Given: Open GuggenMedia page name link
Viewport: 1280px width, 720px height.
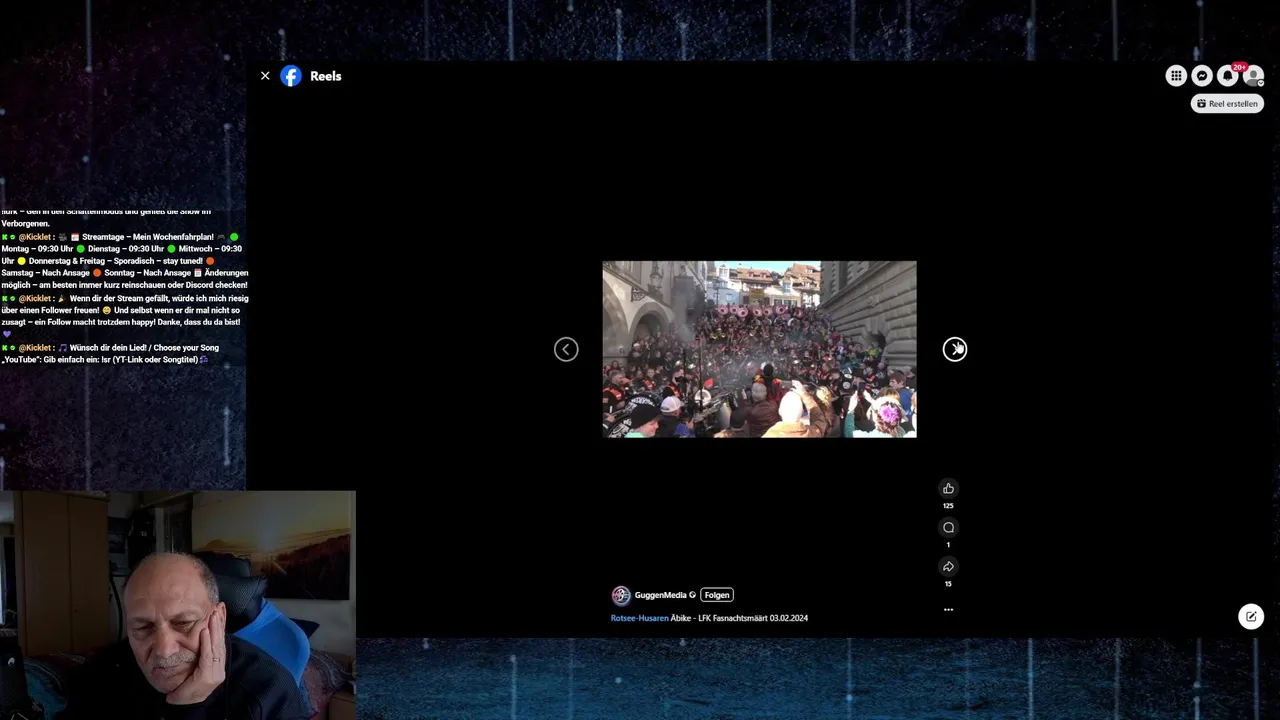Looking at the screenshot, I should (x=660, y=595).
